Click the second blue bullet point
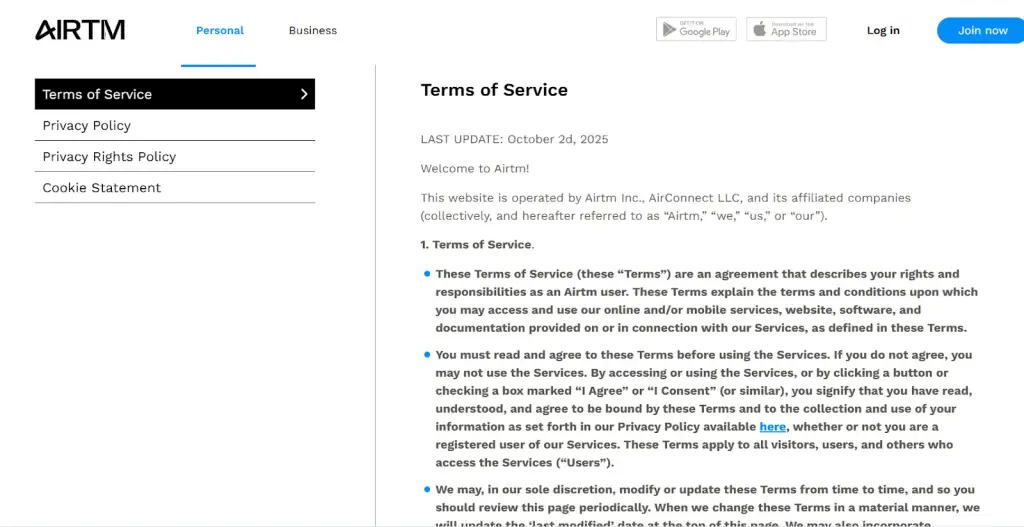1024x527 pixels. pos(427,355)
